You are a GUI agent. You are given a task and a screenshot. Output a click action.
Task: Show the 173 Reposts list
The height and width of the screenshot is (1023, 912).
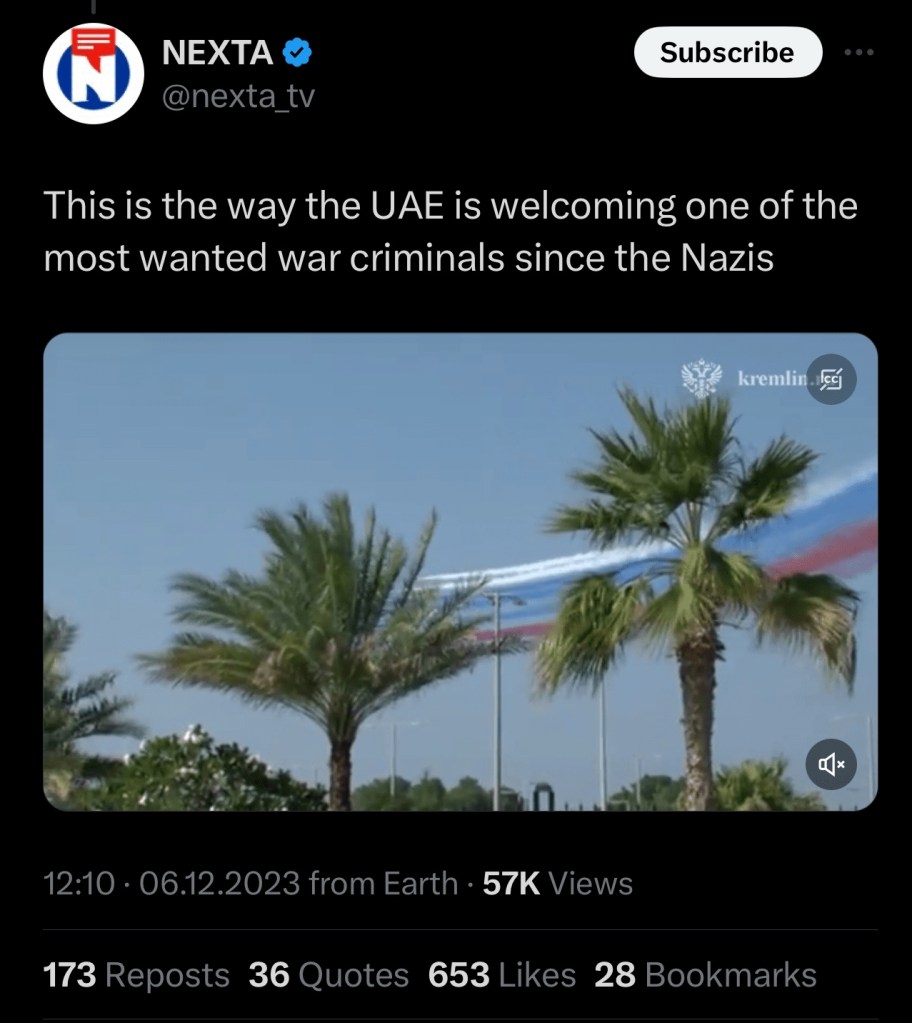coord(136,975)
